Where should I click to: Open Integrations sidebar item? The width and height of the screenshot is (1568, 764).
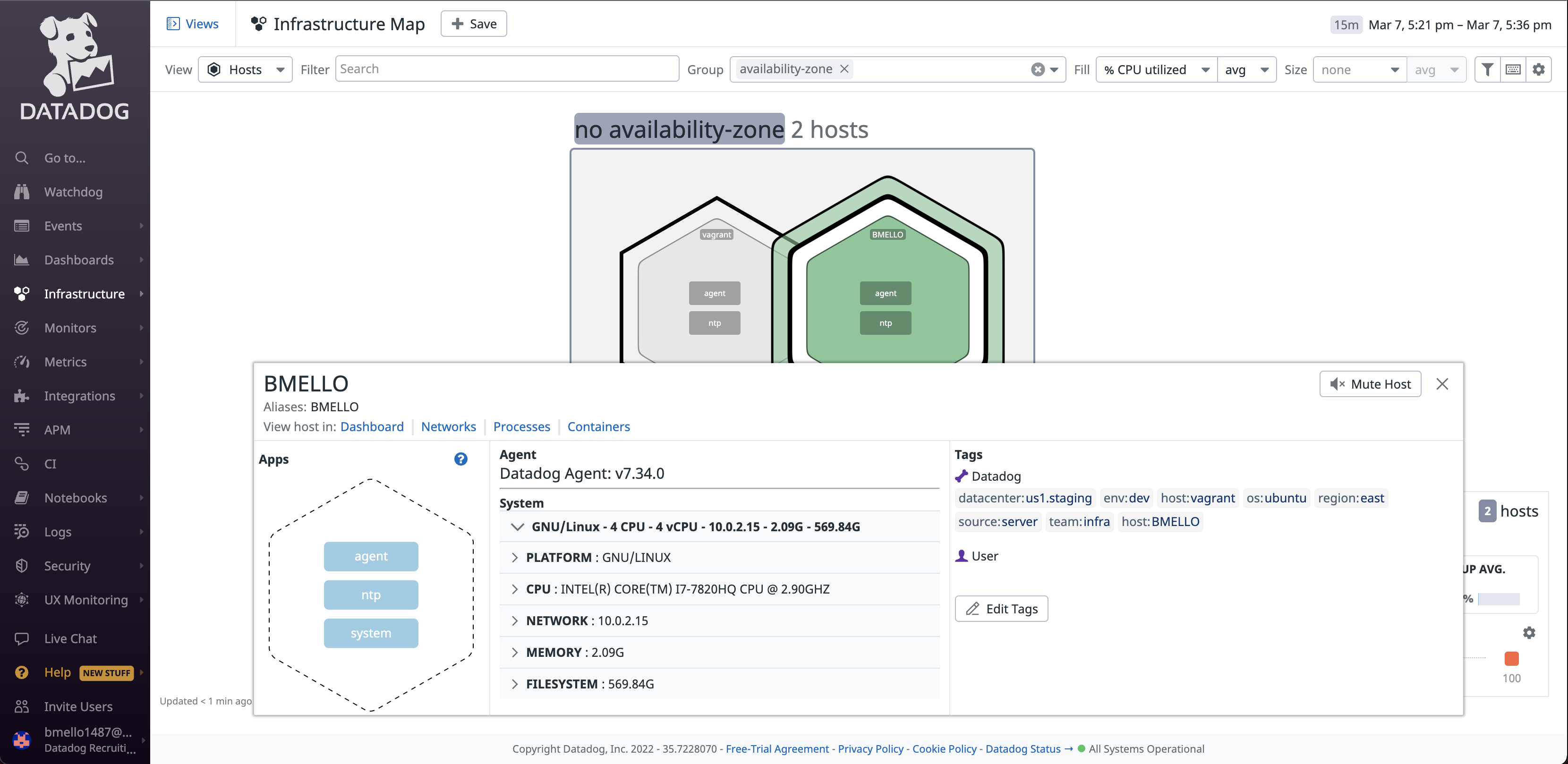tap(79, 396)
